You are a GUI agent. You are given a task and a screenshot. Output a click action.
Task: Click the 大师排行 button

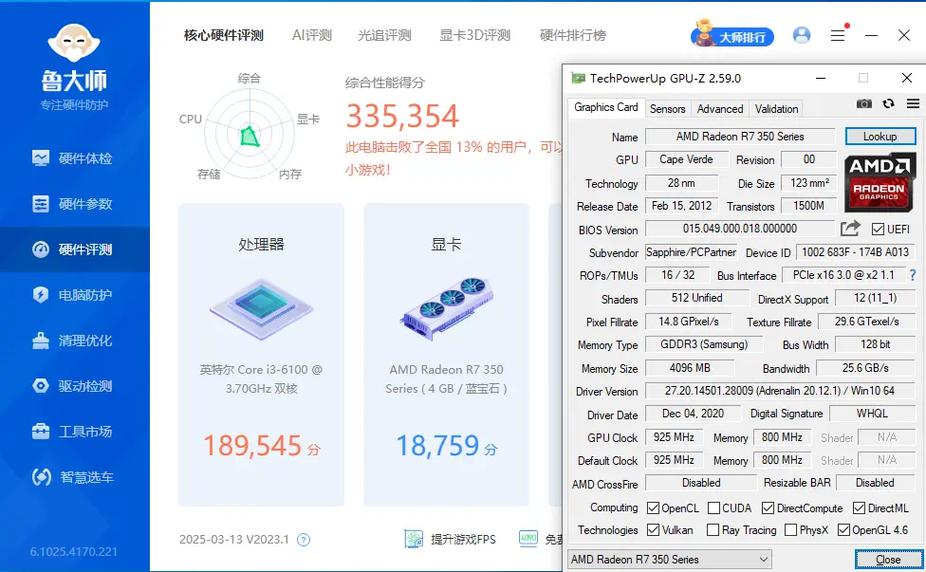point(732,36)
